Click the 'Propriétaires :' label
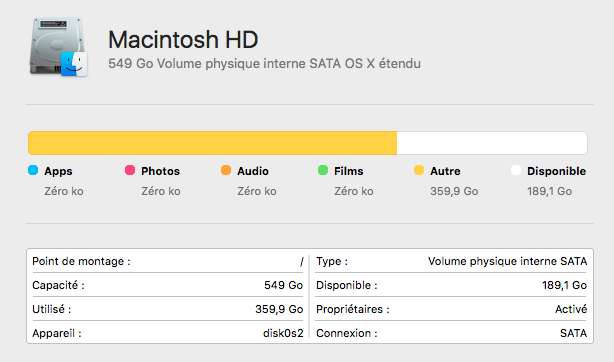 click(x=353, y=309)
